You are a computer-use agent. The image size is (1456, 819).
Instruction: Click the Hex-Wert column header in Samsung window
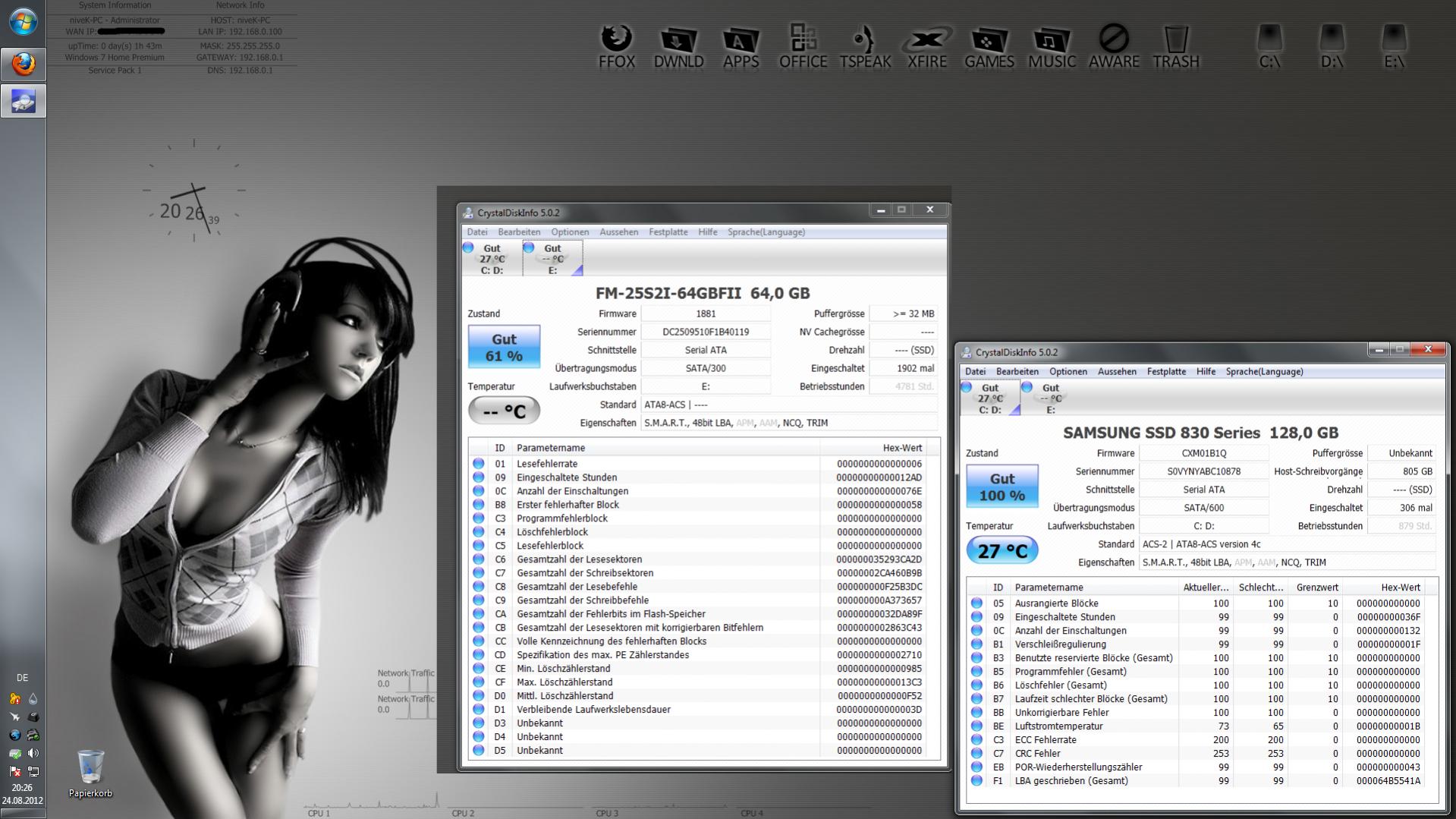tap(1385, 587)
